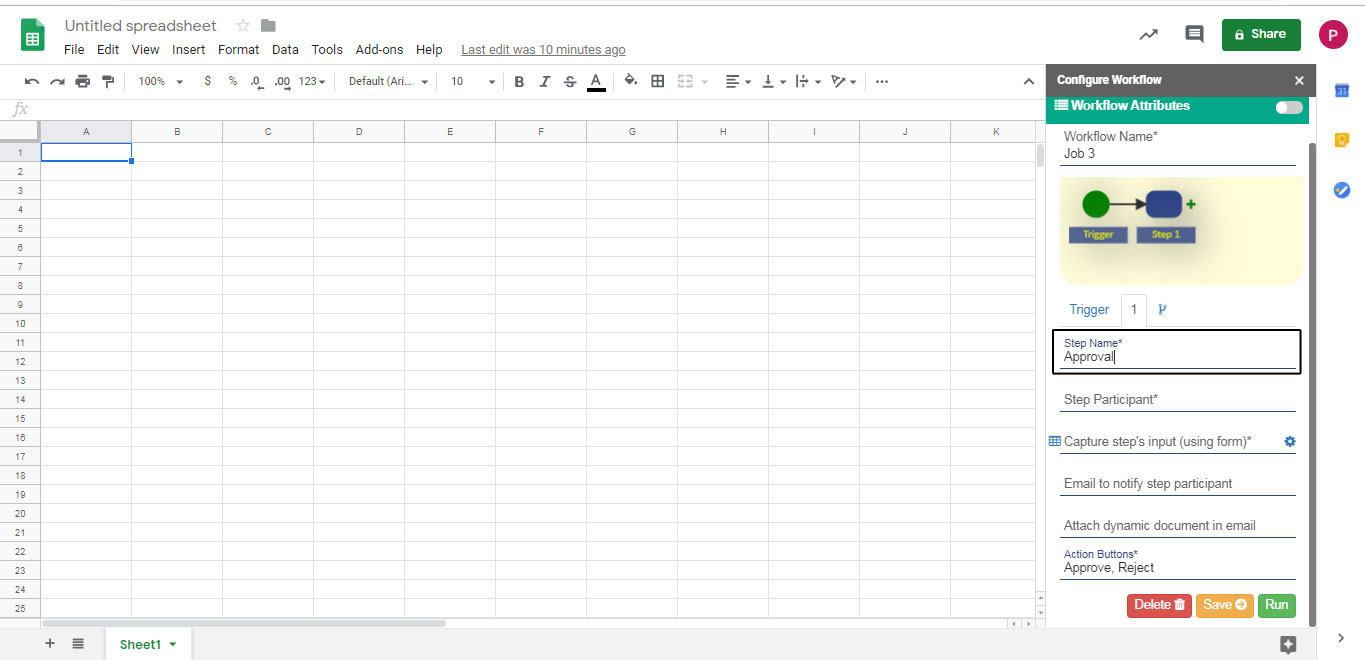Screen dimensions: 1365x660
Task: Click the Share button
Action: pyautogui.click(x=1261, y=34)
